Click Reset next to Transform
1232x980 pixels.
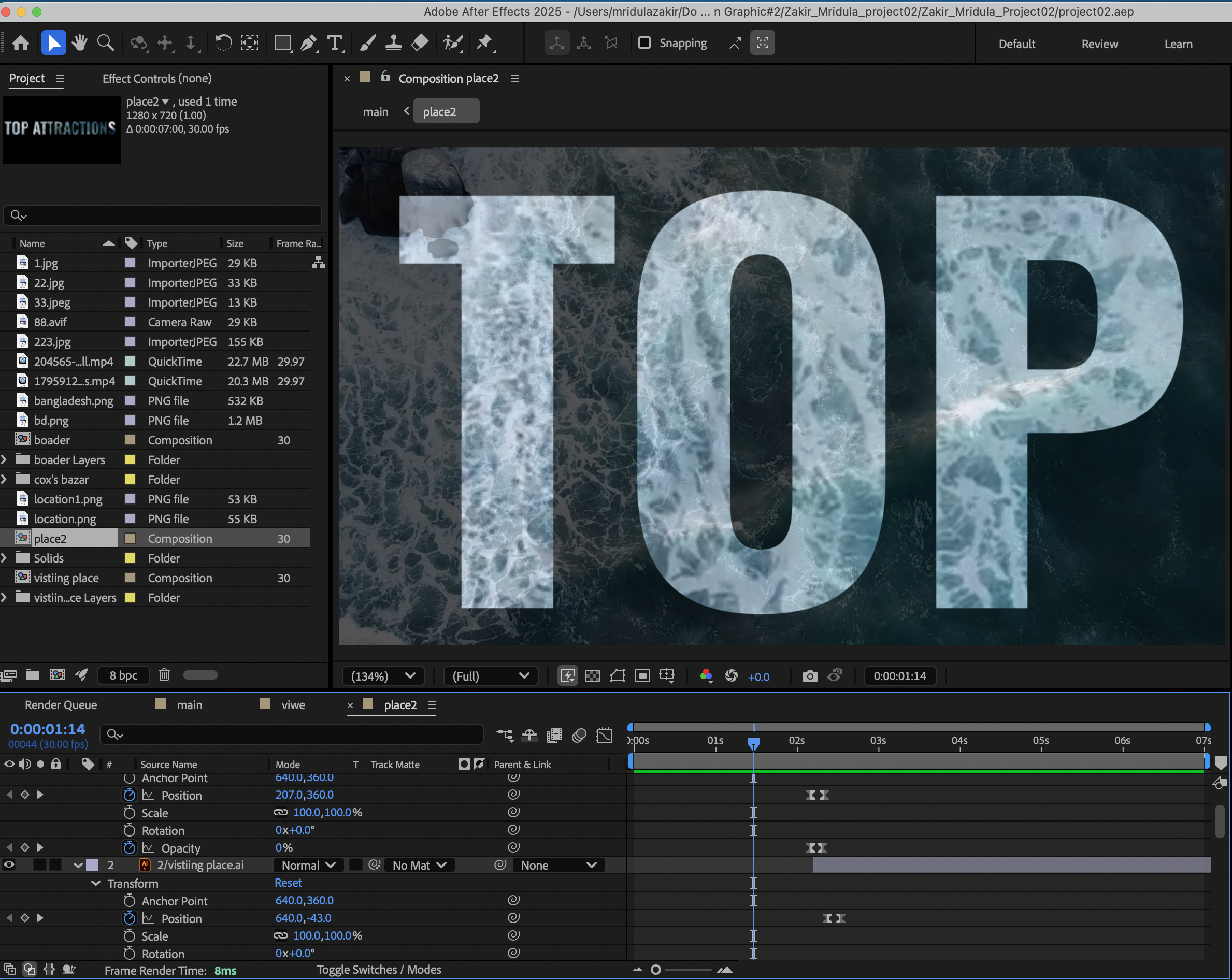pos(288,883)
